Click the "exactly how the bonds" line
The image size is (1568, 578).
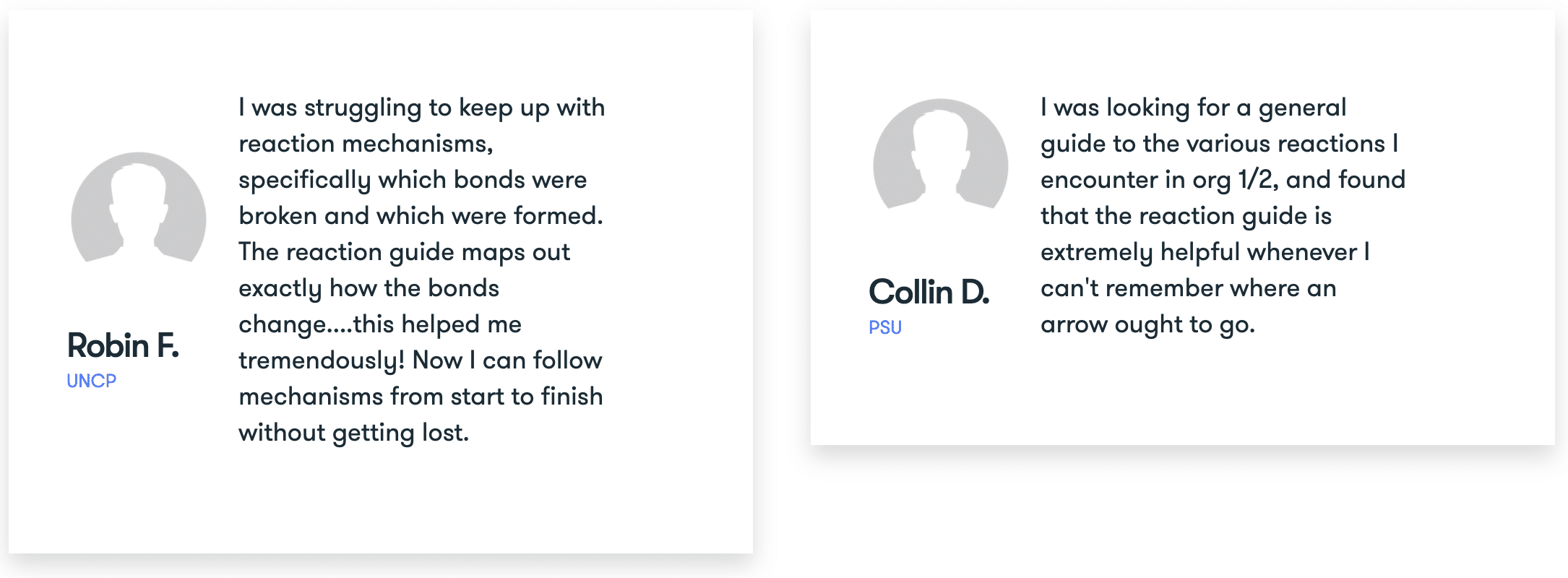click(x=369, y=288)
